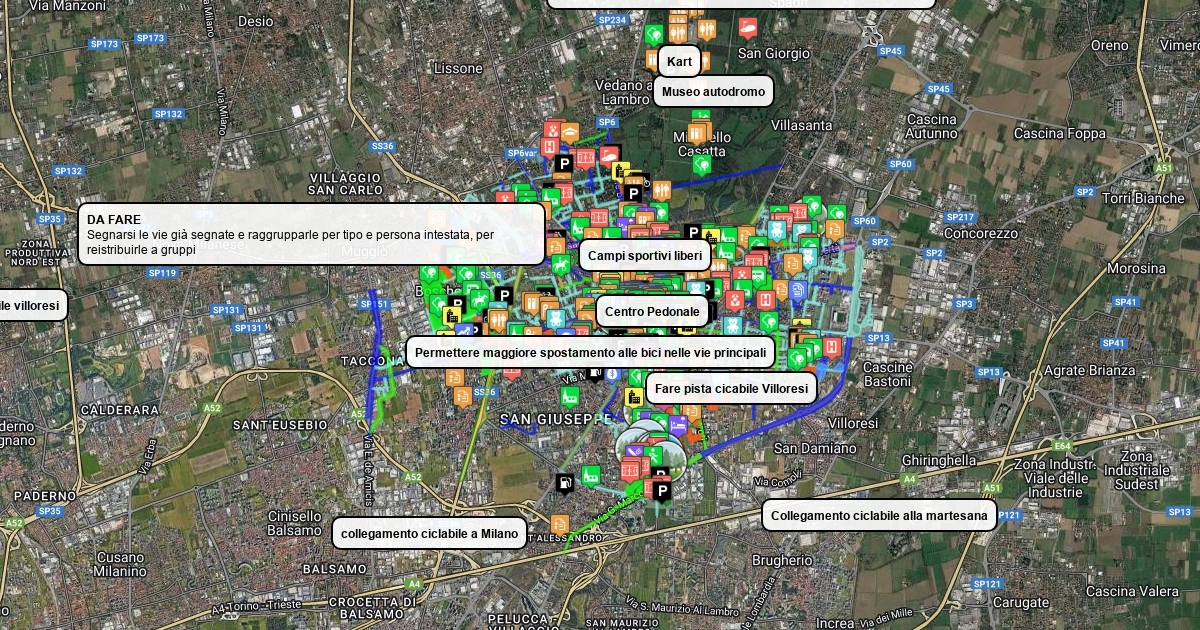Select the black fuel station marker
Viewport: 1200px width, 630px height.
click(x=565, y=483)
